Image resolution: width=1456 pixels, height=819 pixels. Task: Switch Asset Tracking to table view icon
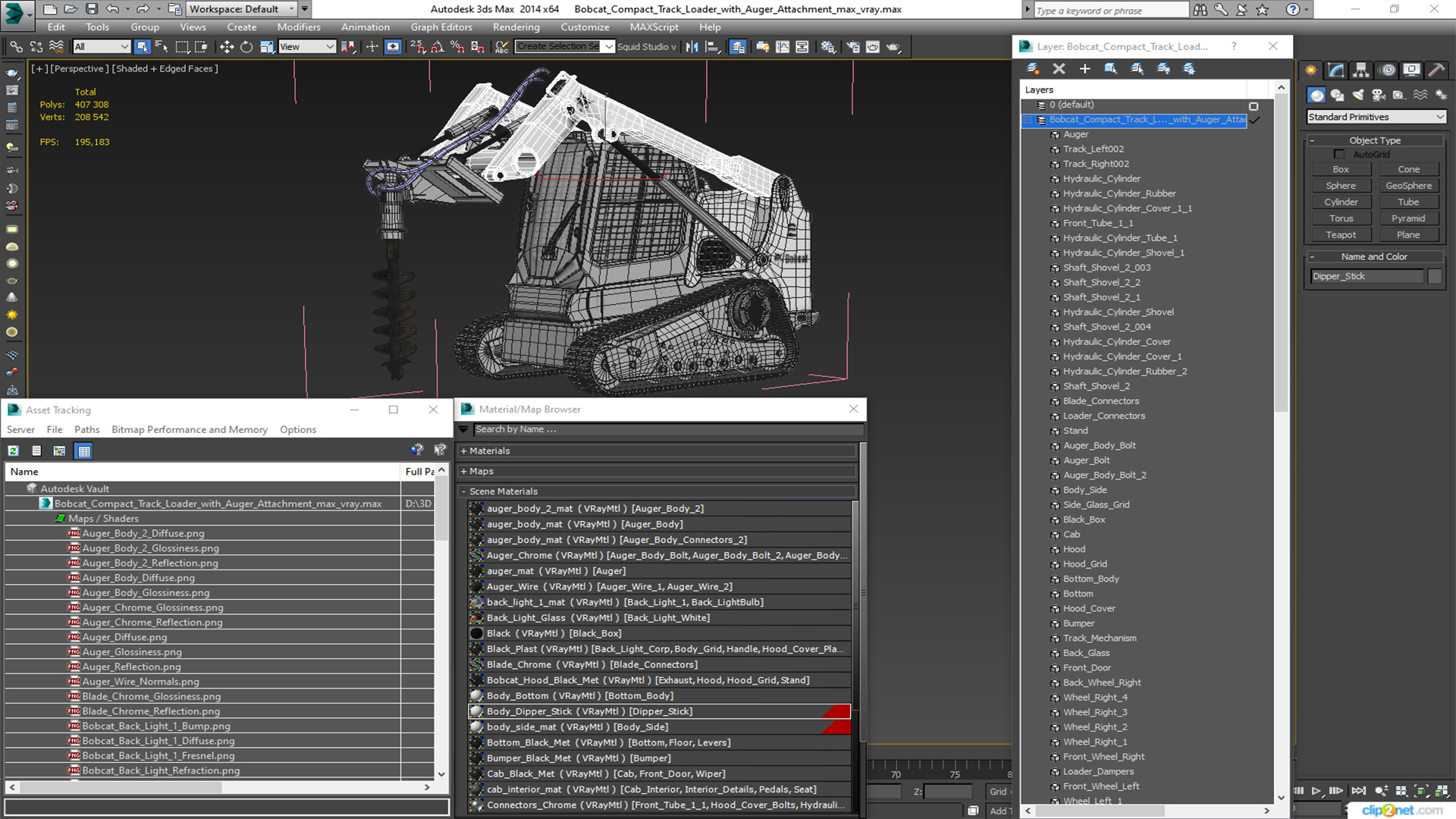[x=83, y=451]
